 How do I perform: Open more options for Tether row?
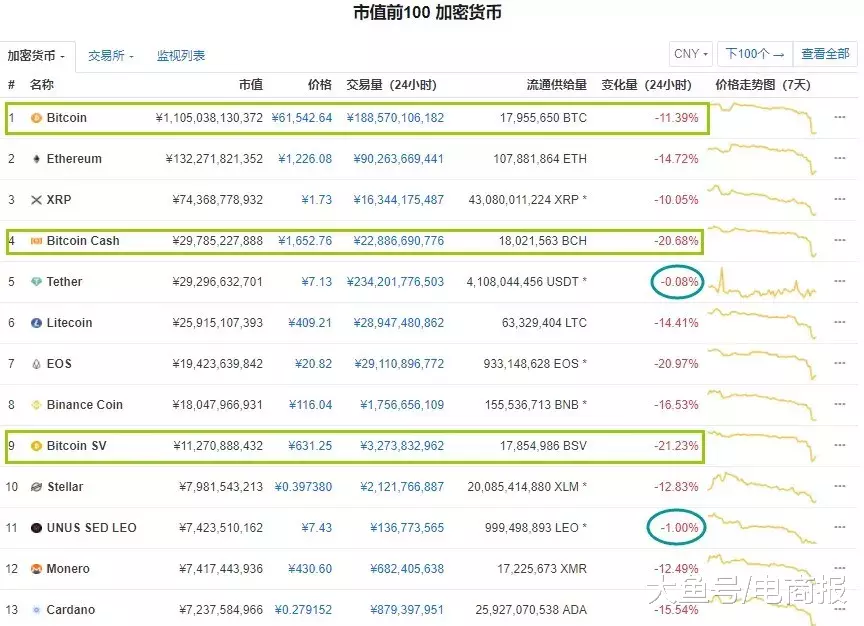point(840,281)
